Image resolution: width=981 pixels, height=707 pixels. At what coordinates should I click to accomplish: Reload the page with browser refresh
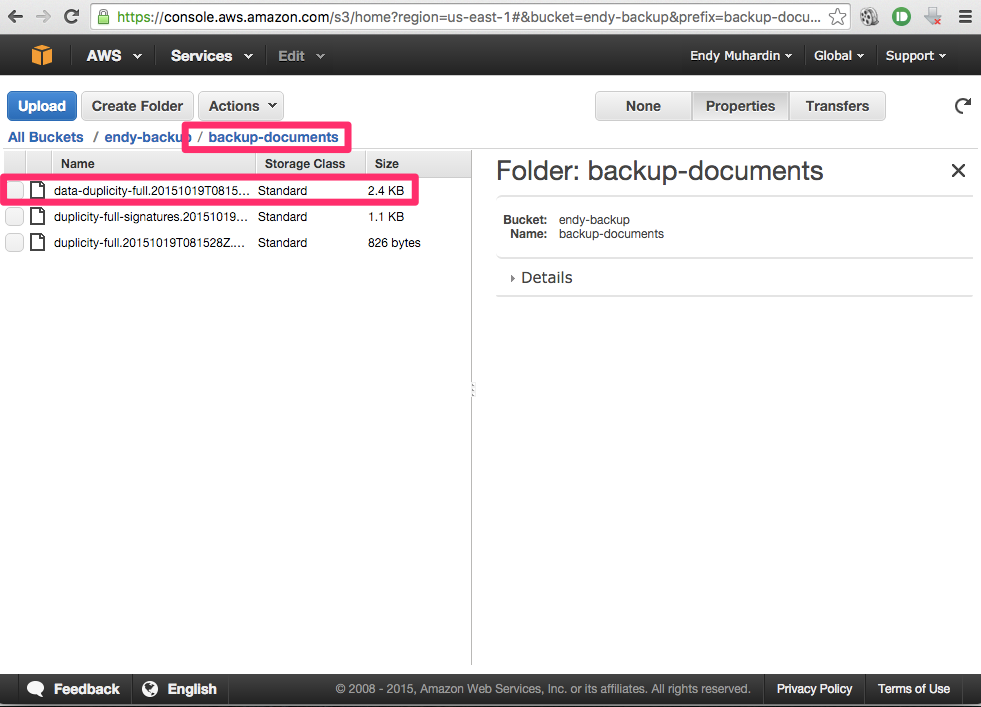click(71, 17)
